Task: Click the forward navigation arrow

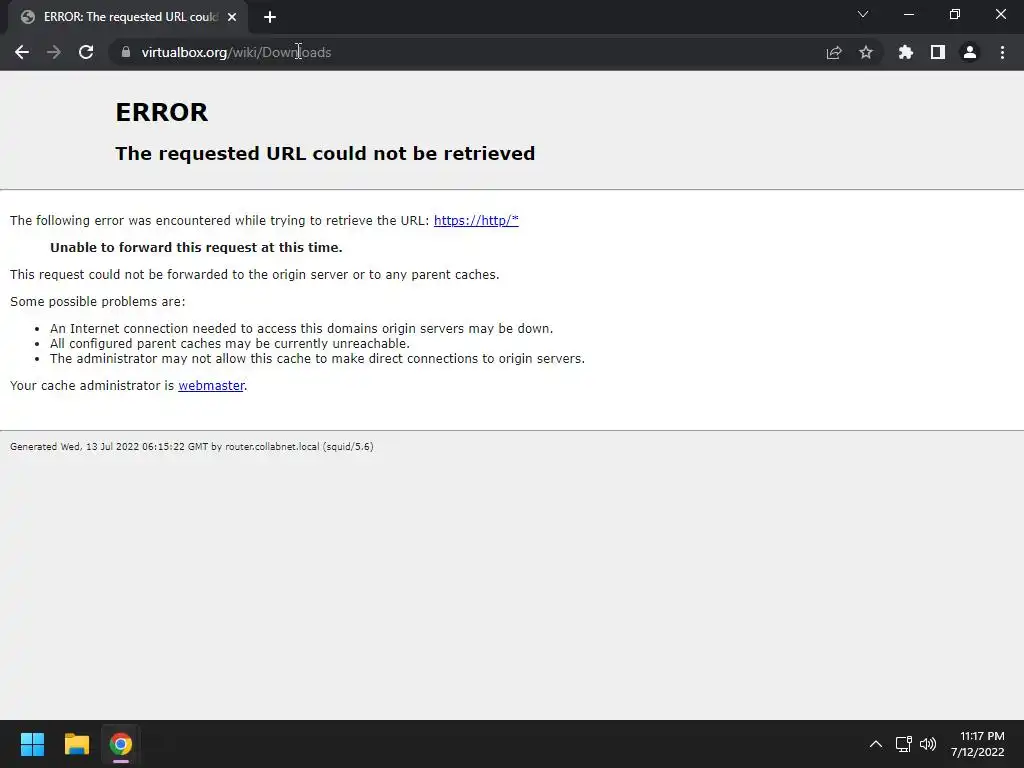Action: coord(54,52)
